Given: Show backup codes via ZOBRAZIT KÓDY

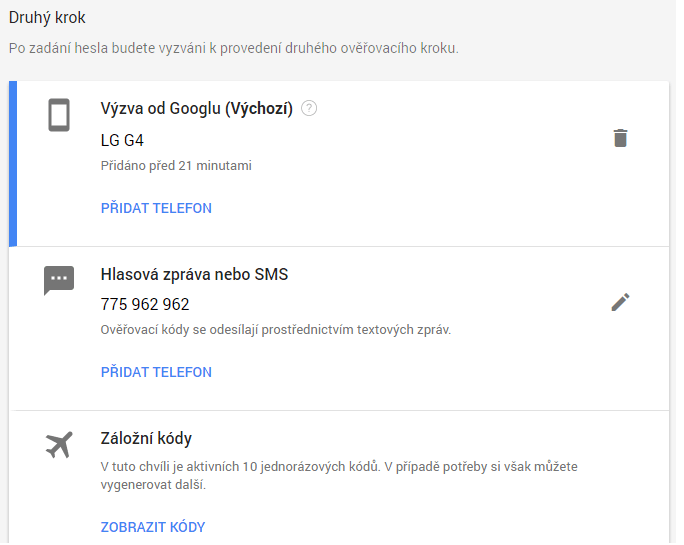Looking at the screenshot, I should [153, 527].
